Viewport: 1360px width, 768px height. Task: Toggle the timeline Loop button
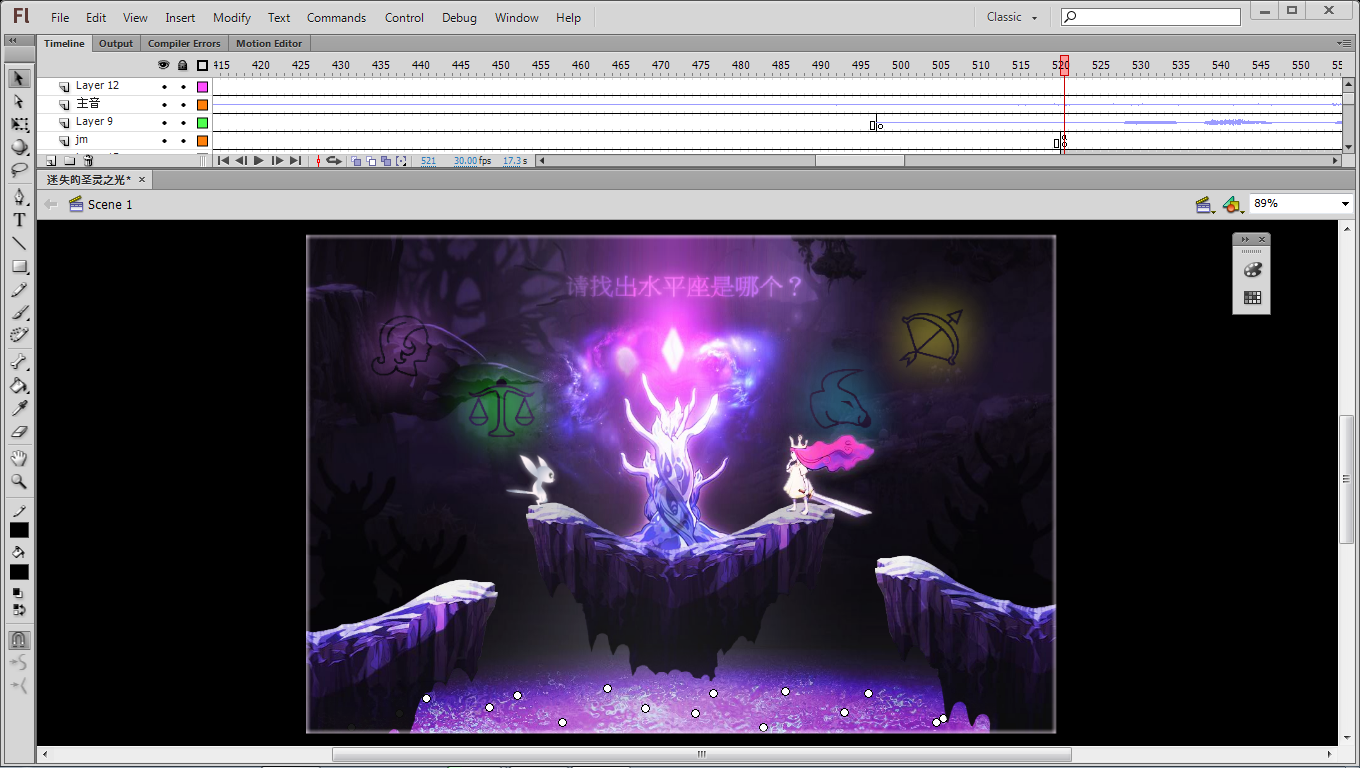[x=334, y=160]
